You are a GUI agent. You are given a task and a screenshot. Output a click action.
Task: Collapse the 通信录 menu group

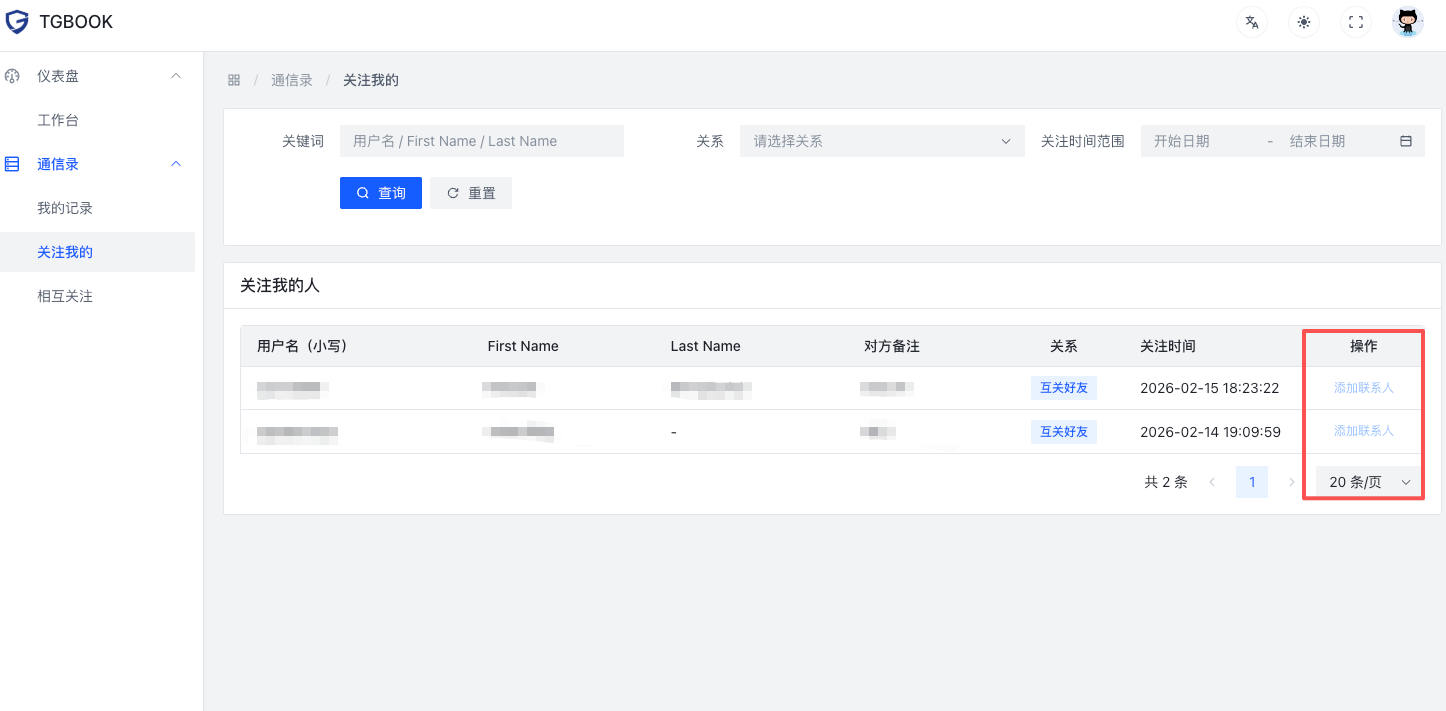(x=176, y=164)
